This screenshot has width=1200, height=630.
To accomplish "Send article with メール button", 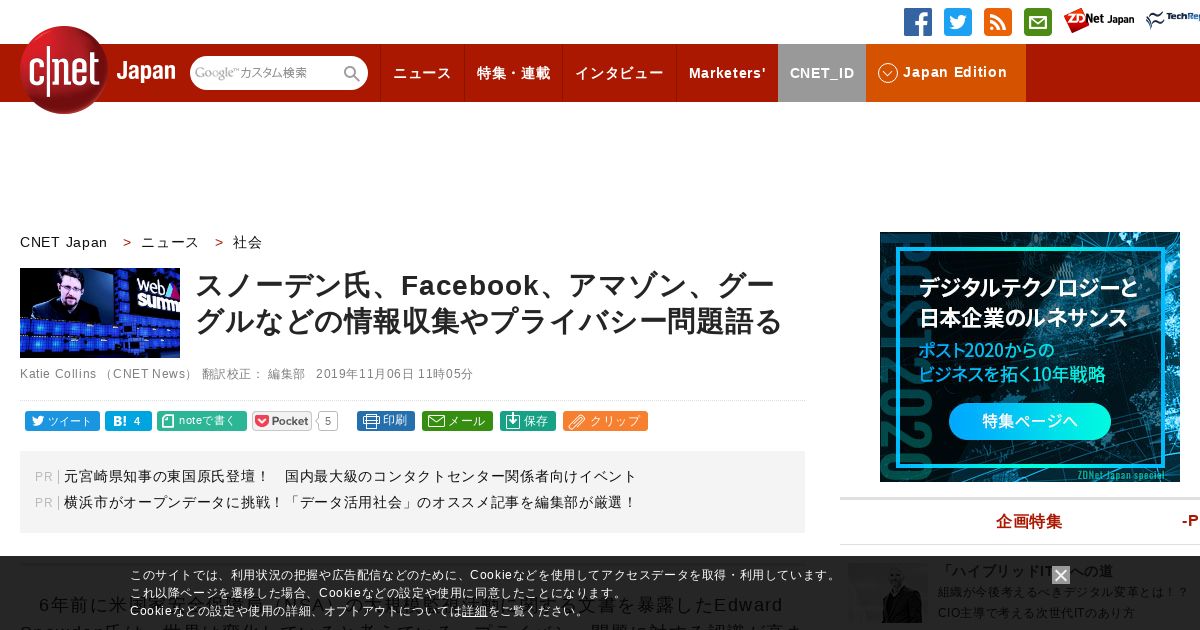I will coord(457,421).
